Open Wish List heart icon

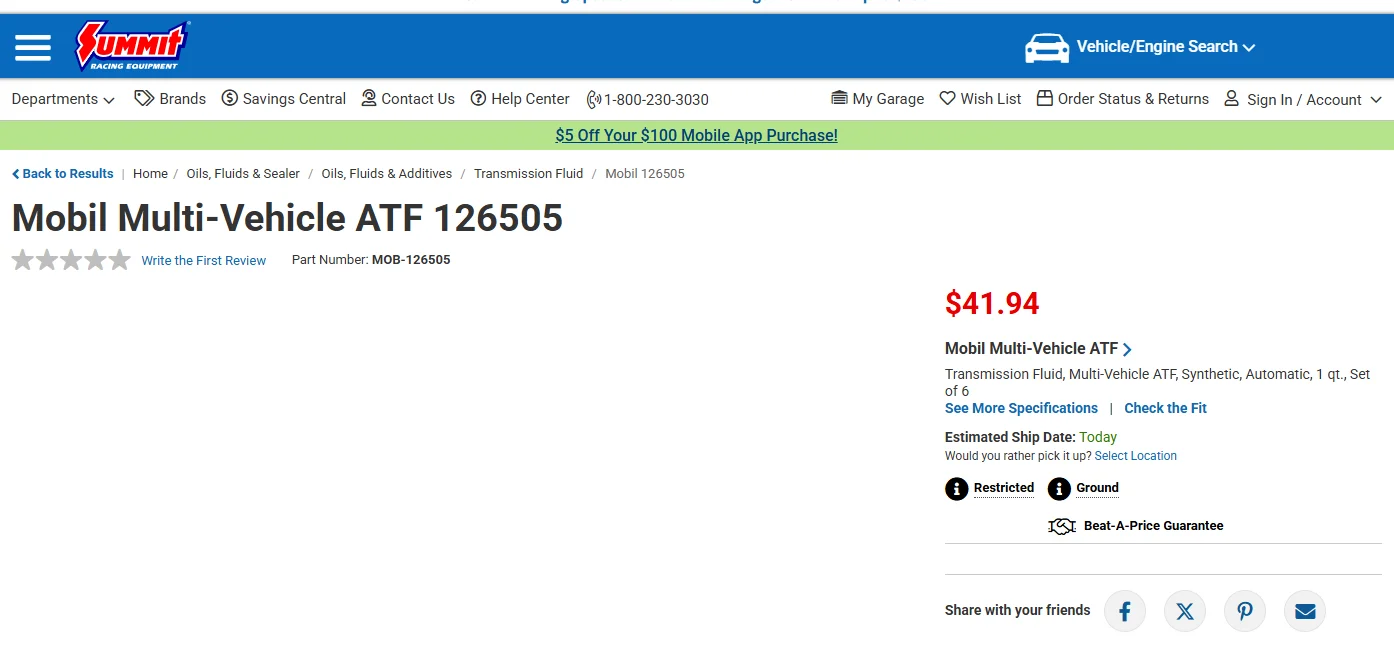[x=947, y=98]
